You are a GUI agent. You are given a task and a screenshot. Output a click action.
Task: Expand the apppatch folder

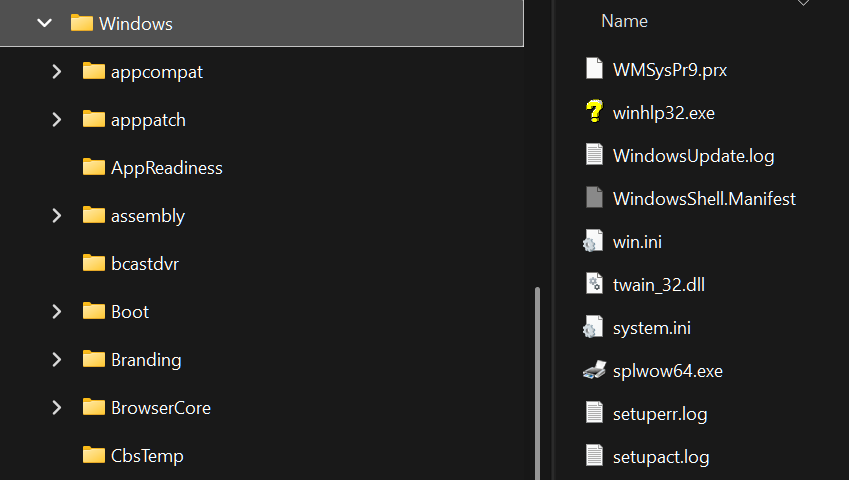point(57,120)
